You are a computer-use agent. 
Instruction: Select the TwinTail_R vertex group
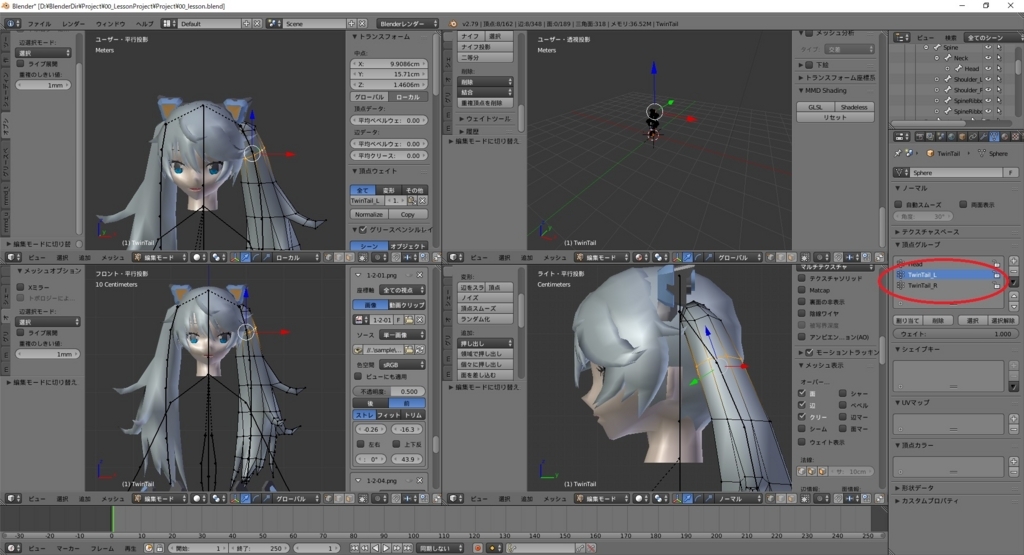[x=947, y=285]
